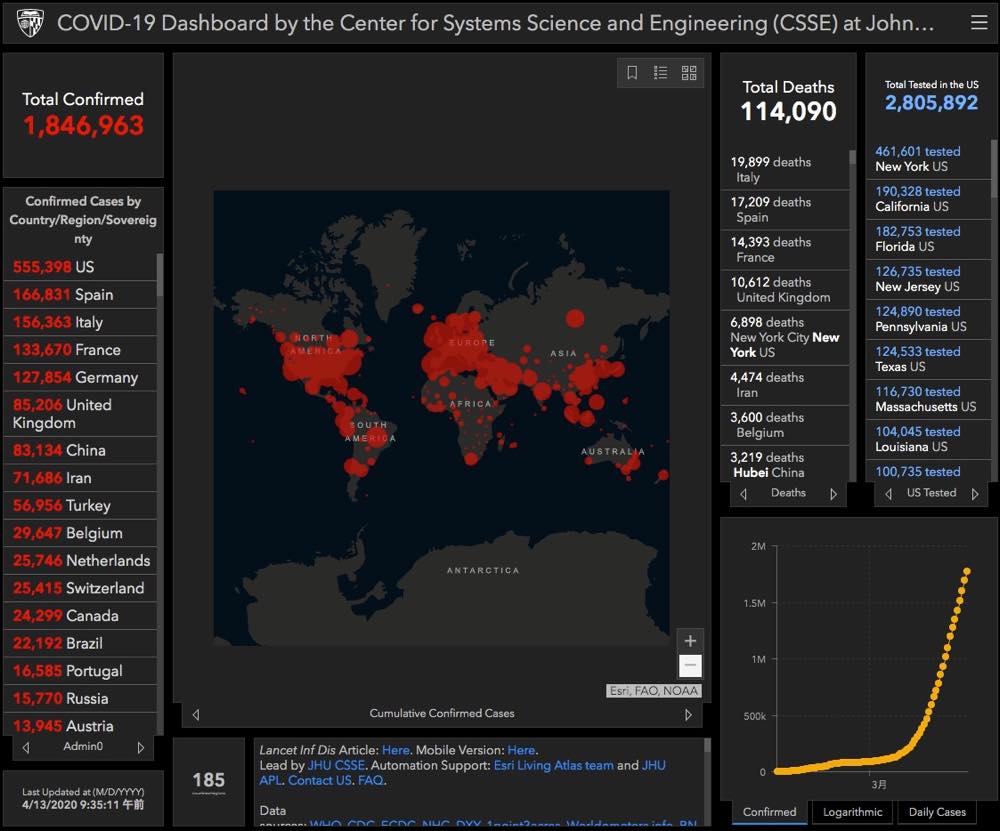Select the 56,956 Turkey row
This screenshot has width=1000, height=831.
coord(80,506)
